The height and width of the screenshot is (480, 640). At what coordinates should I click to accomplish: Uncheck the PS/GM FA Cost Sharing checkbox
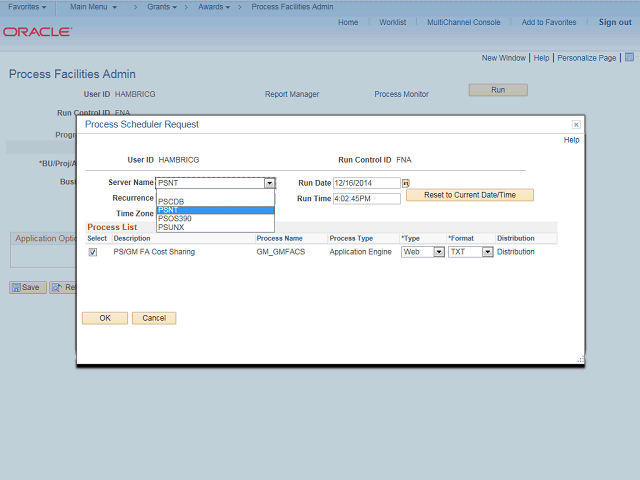tap(93, 252)
